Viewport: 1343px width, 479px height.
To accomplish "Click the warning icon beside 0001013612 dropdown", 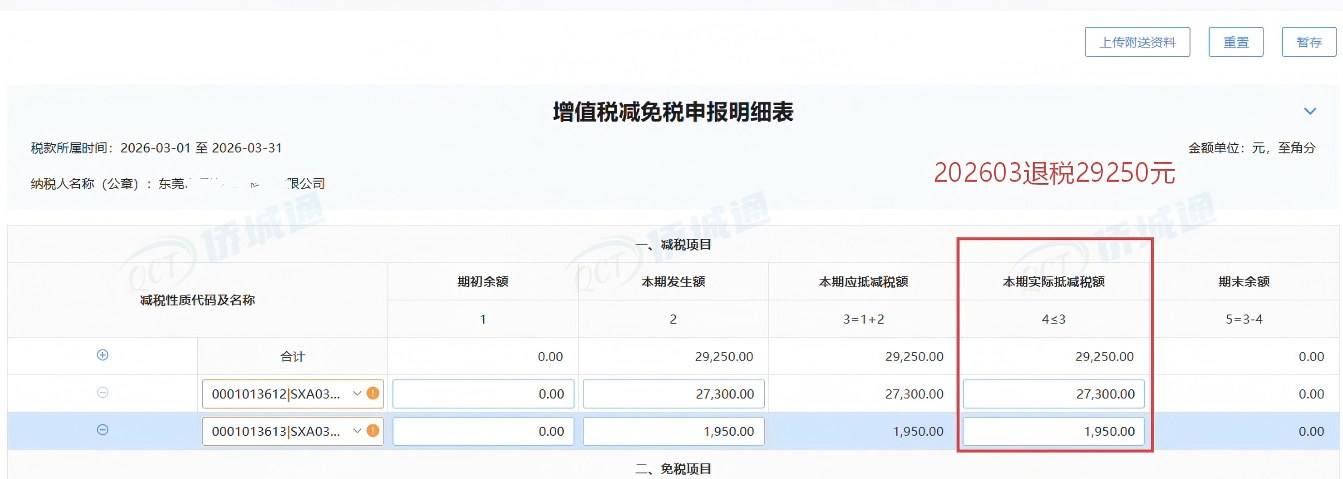I will click(x=373, y=394).
